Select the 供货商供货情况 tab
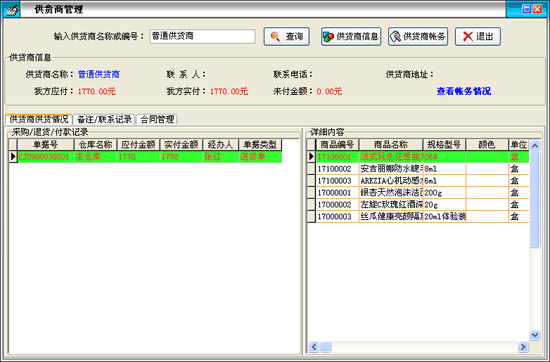This screenshot has height=362, width=550. (39, 119)
